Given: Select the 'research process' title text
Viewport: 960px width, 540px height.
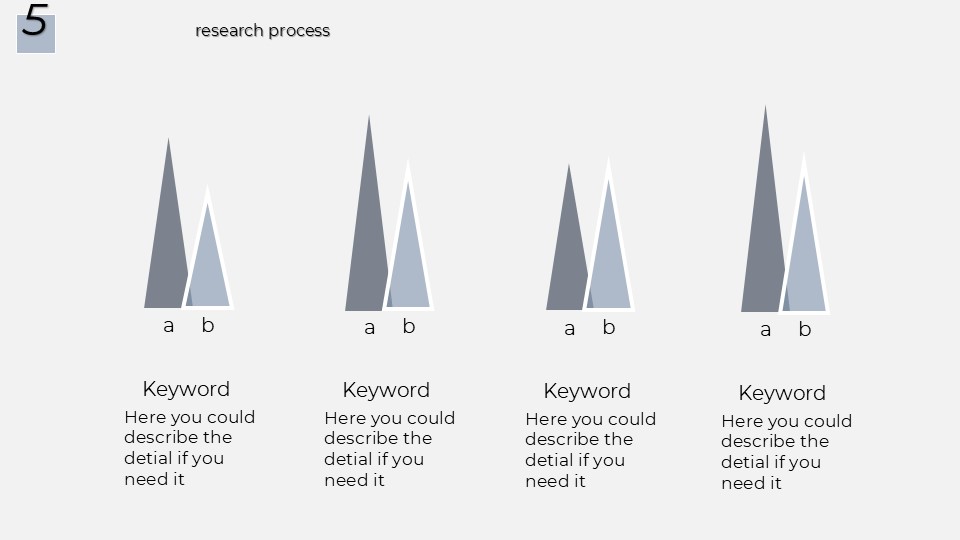Looking at the screenshot, I should click(263, 31).
